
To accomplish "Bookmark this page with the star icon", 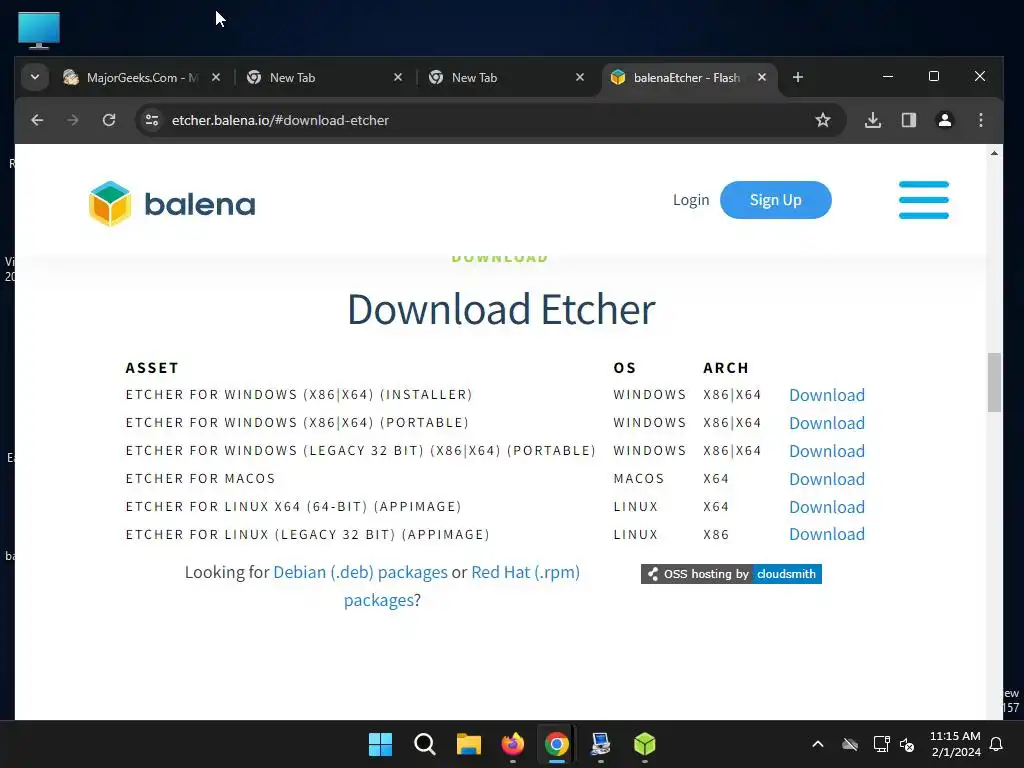I will tap(823, 120).
